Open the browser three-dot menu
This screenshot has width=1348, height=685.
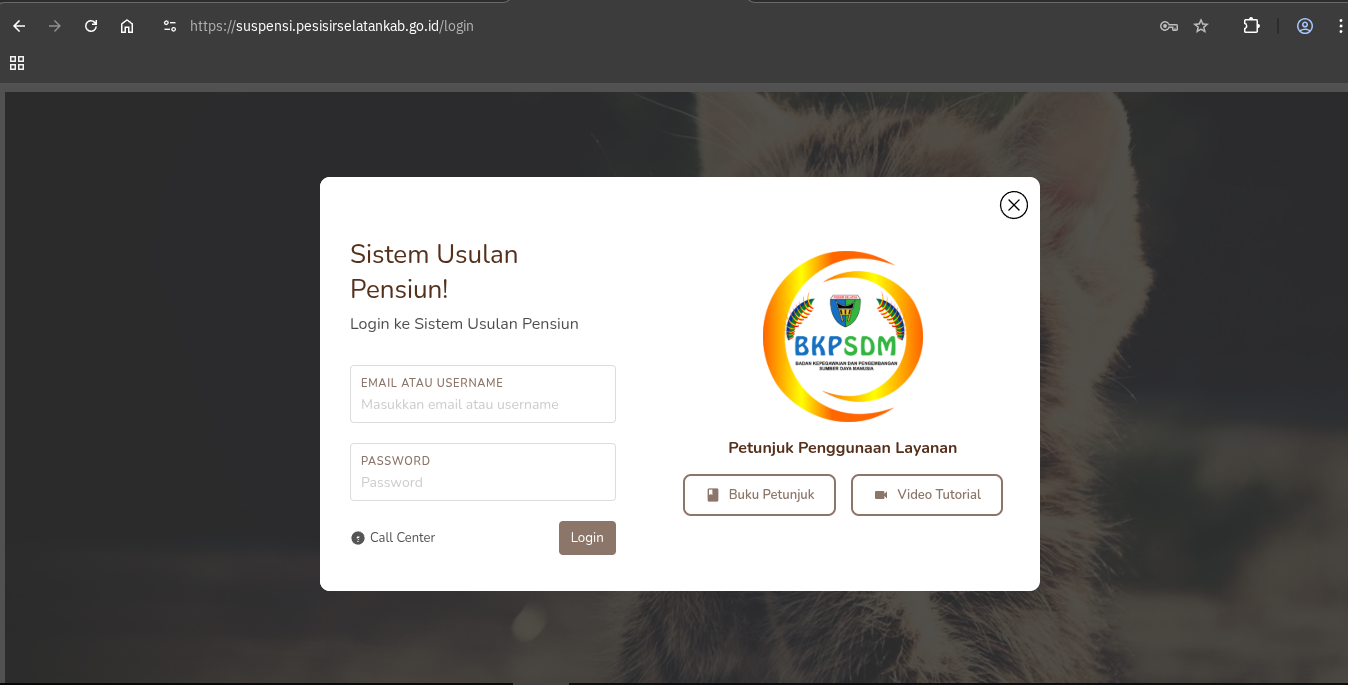[x=1341, y=26]
